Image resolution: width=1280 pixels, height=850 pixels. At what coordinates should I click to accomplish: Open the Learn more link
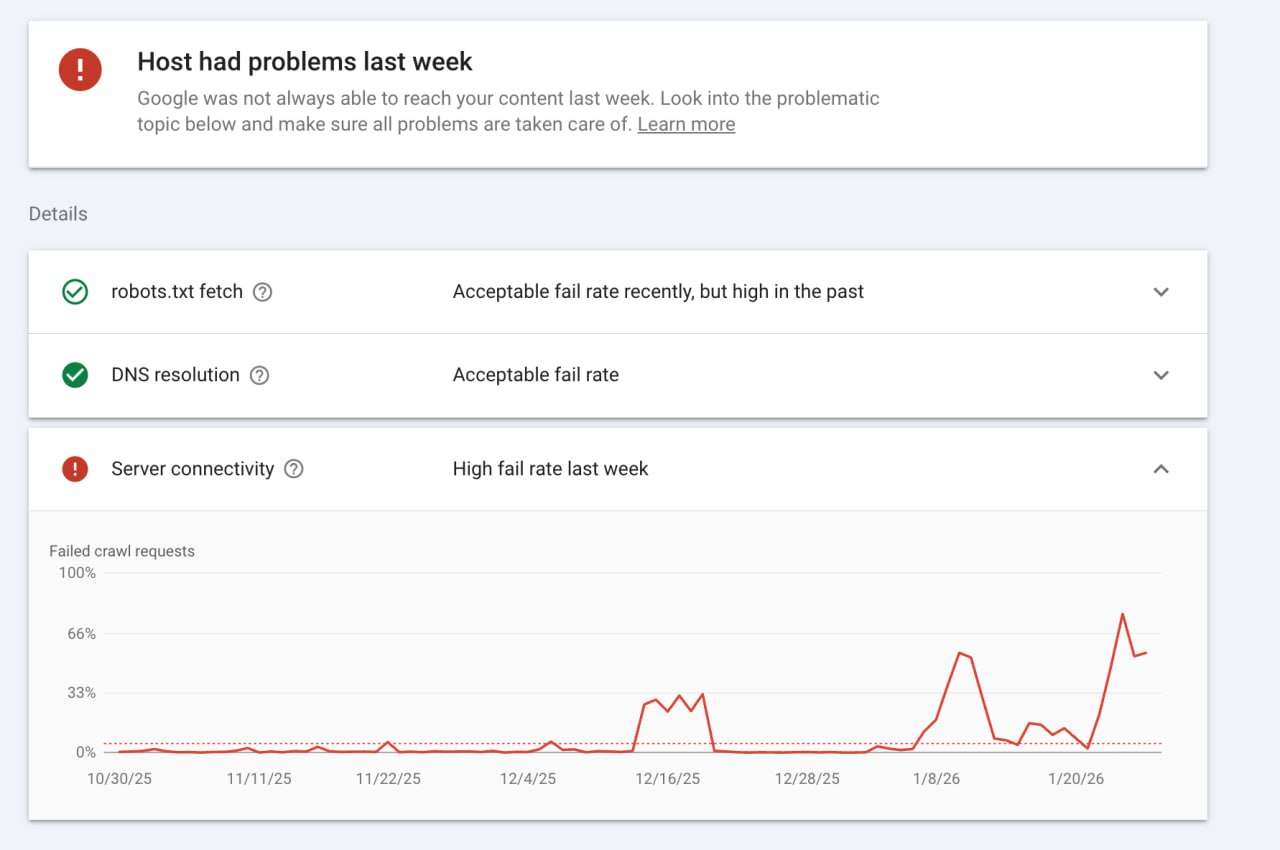click(686, 125)
